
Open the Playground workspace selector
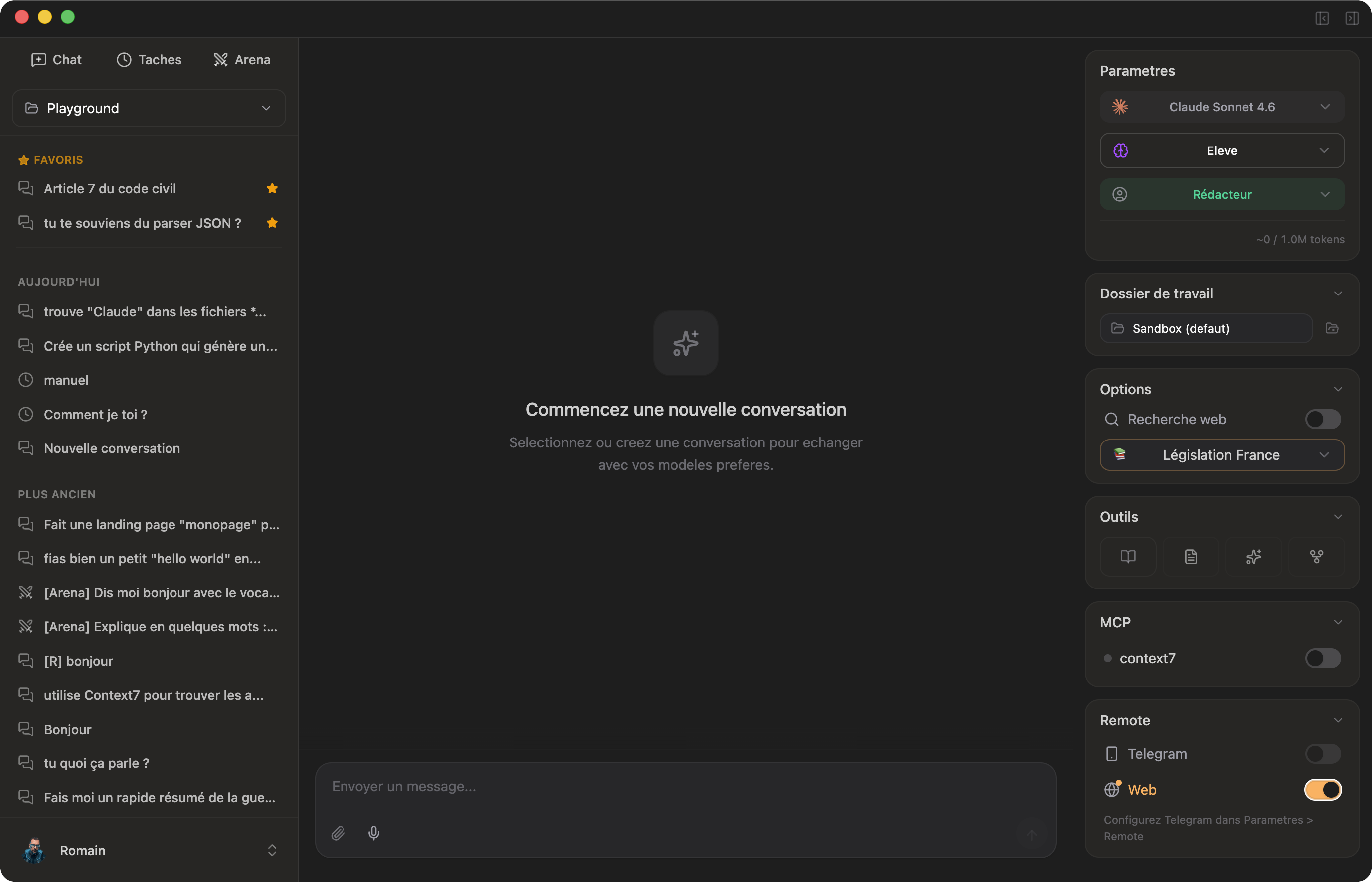pos(149,108)
